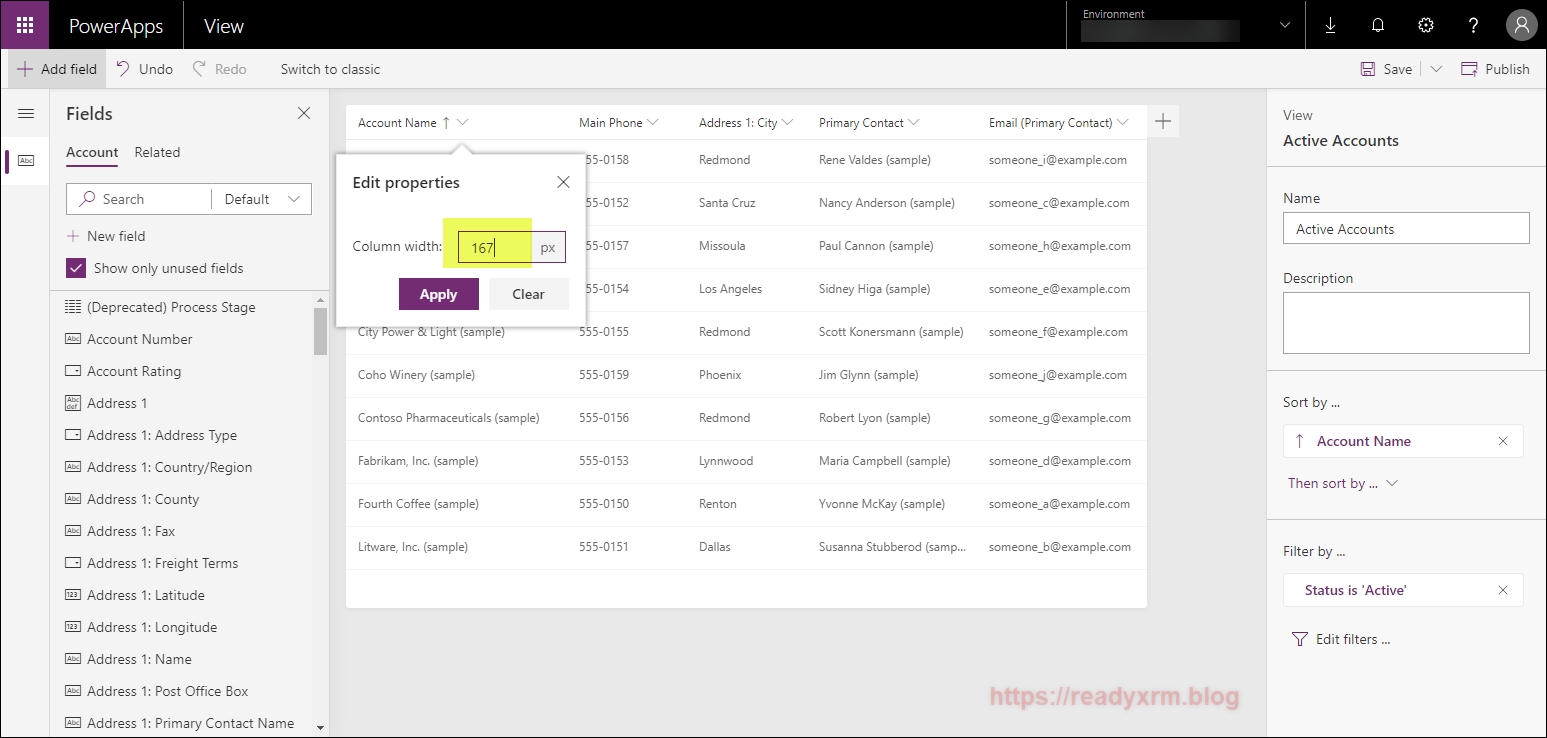This screenshot has width=1547, height=738.
Task: Select the Account tab
Action: pos(92,152)
